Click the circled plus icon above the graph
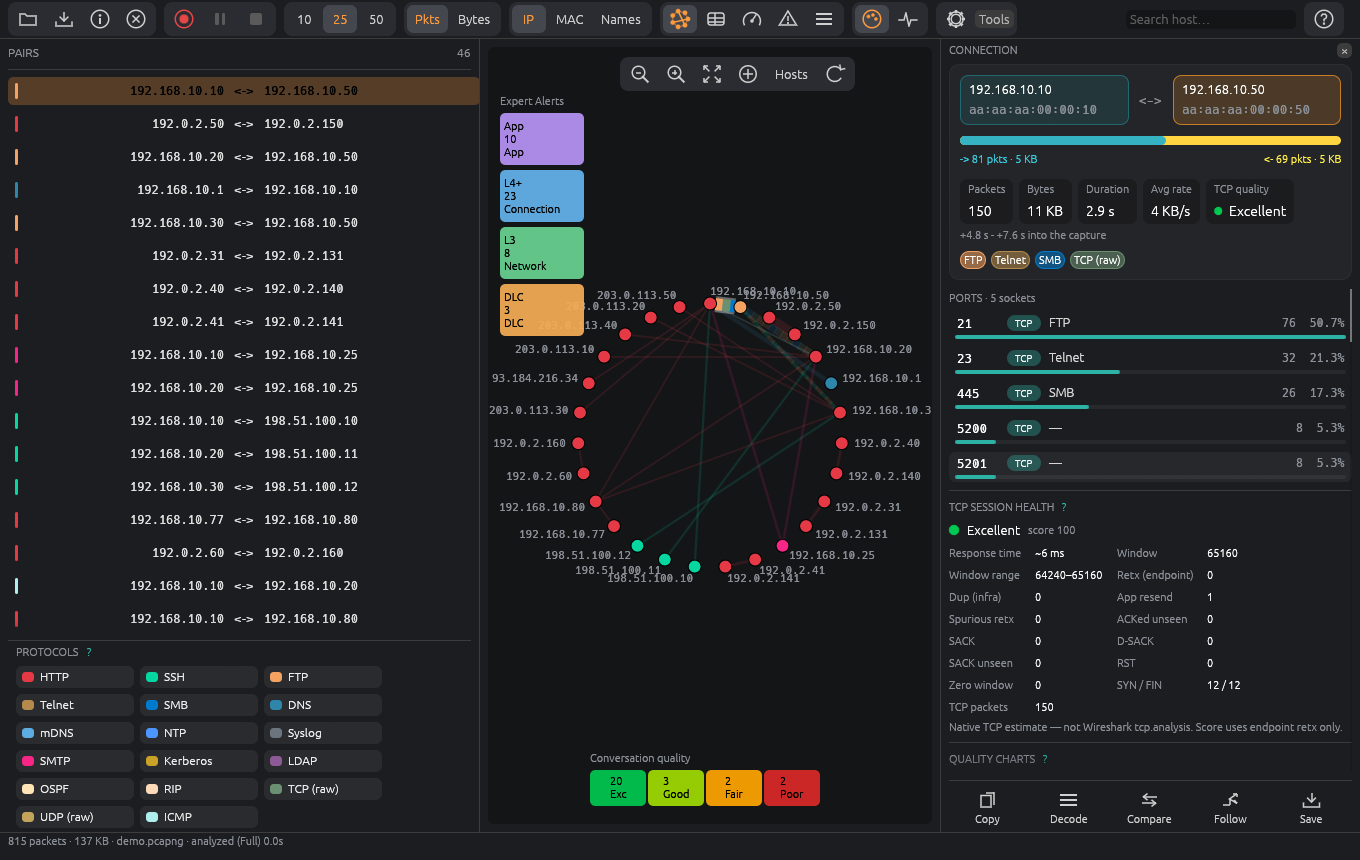1360x860 pixels. click(748, 74)
